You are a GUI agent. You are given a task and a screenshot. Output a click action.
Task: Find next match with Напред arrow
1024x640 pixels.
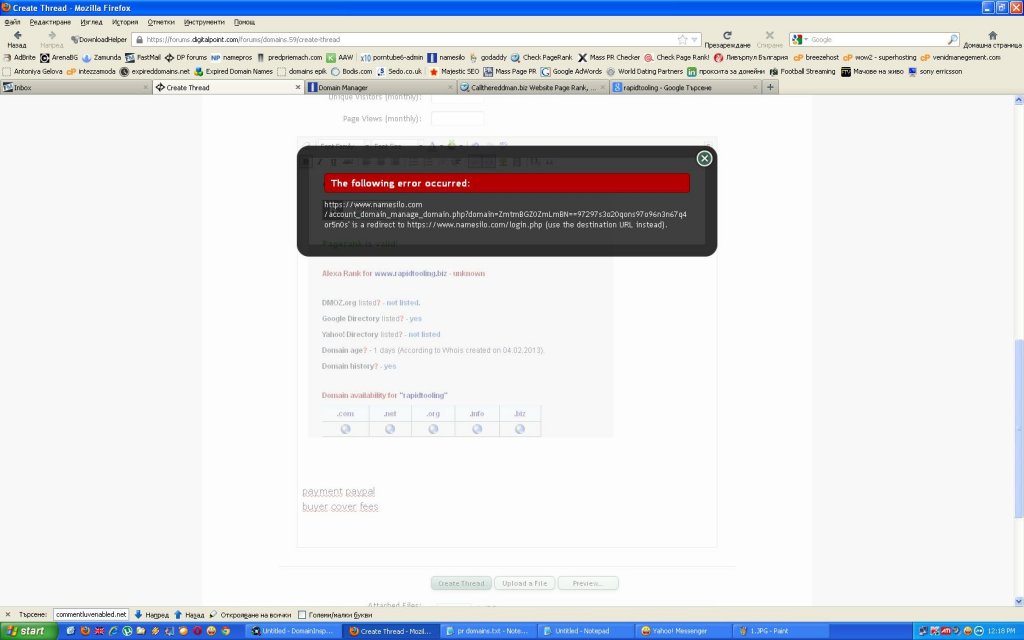point(151,615)
